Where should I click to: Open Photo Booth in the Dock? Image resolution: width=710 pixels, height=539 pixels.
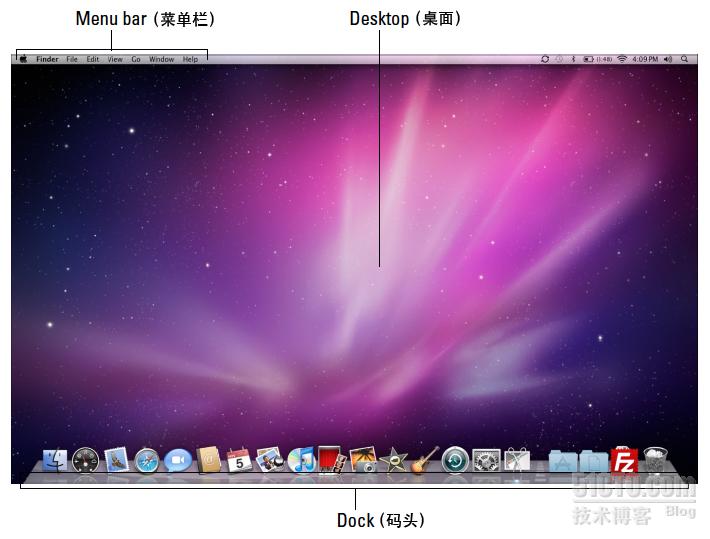(332, 460)
